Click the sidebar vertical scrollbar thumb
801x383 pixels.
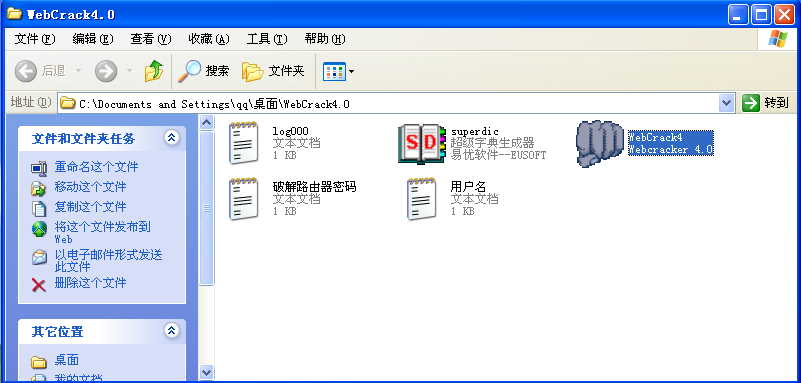pos(206,208)
